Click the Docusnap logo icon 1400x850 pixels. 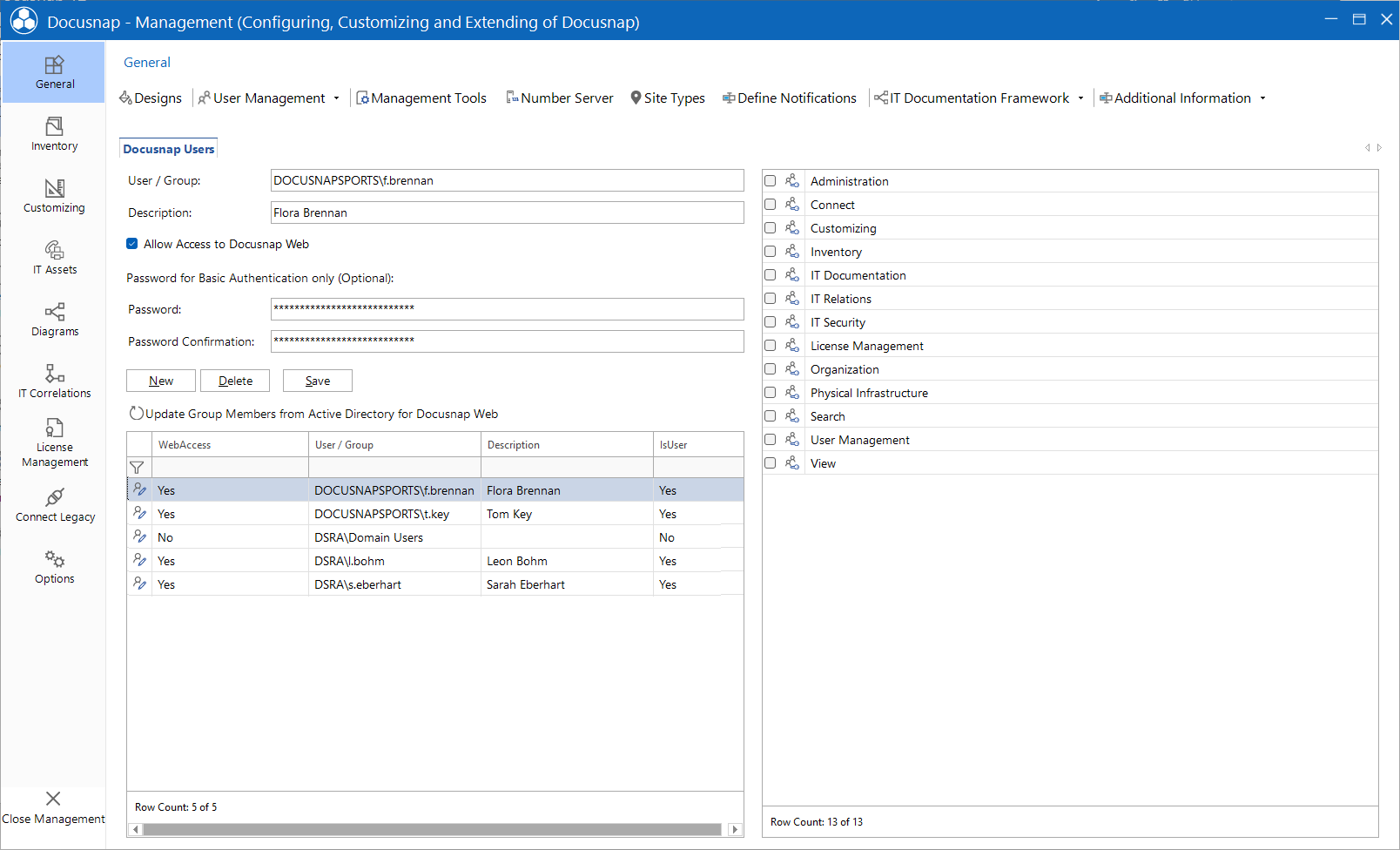[x=24, y=21]
